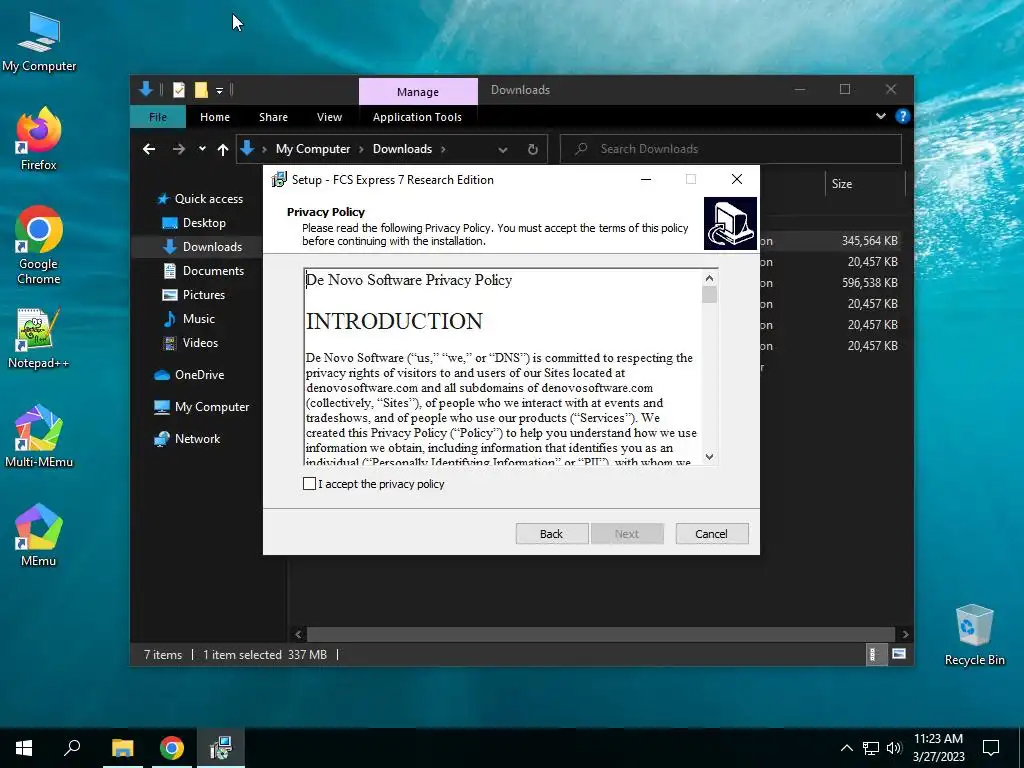Open the Multi-MEmu desktop shortcut
The width and height of the screenshot is (1024, 768).
(x=39, y=436)
